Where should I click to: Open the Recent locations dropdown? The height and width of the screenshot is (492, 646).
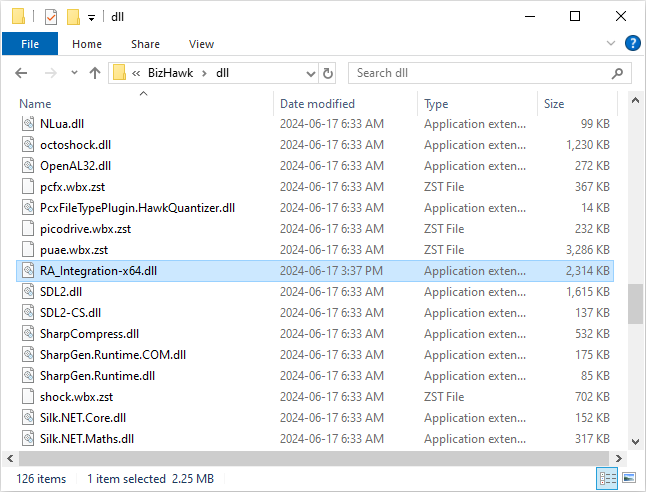tap(74, 73)
